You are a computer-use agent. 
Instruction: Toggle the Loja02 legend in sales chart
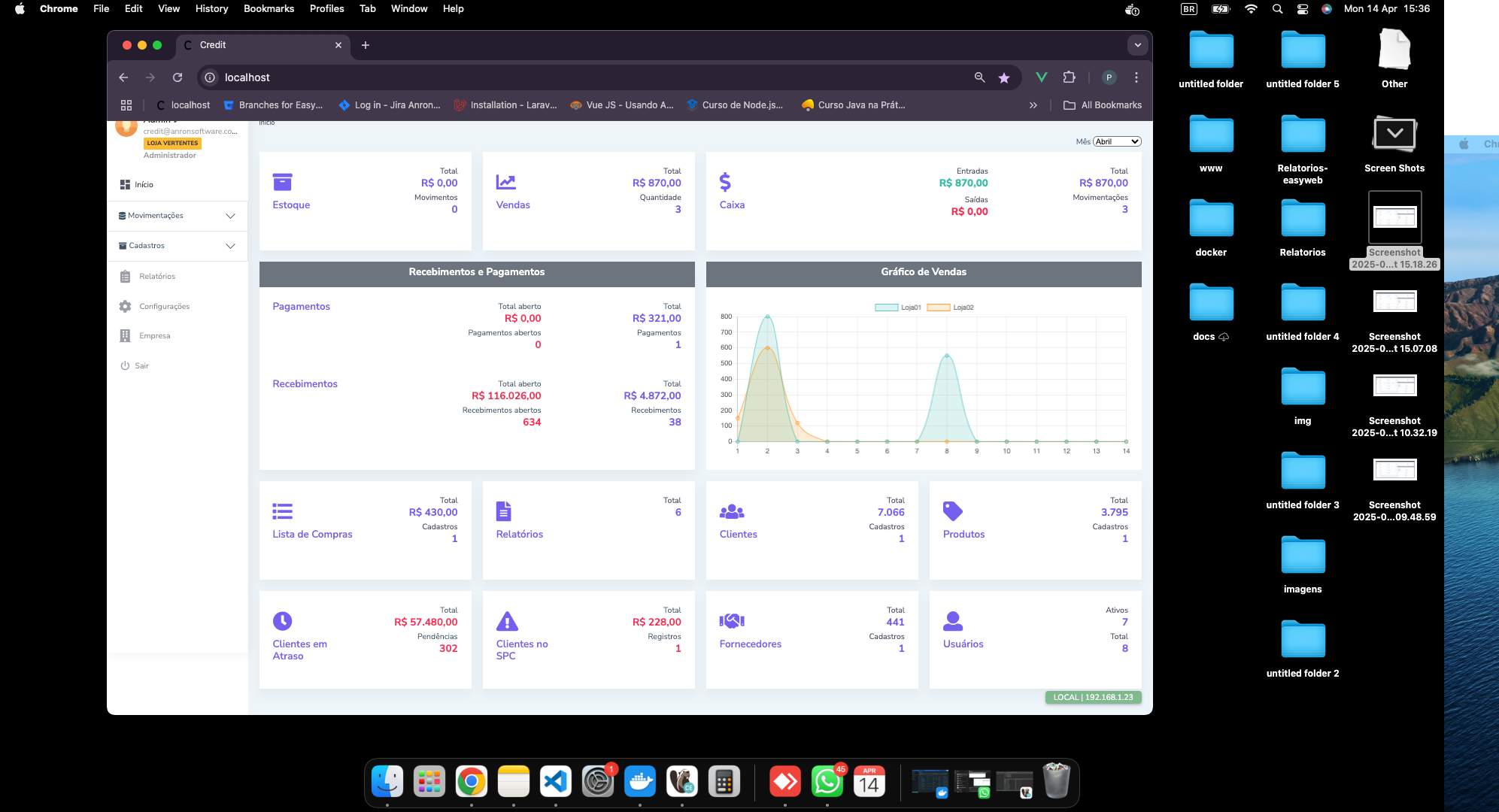(x=951, y=308)
